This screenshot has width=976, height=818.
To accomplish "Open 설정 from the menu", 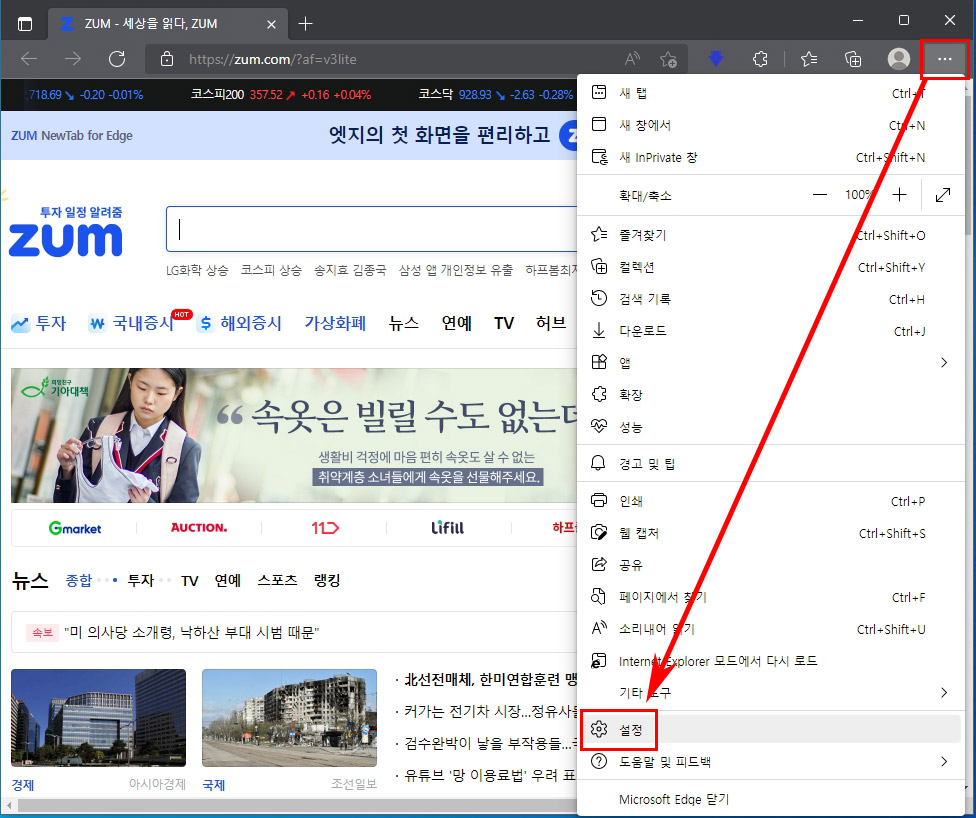I will (x=771, y=730).
